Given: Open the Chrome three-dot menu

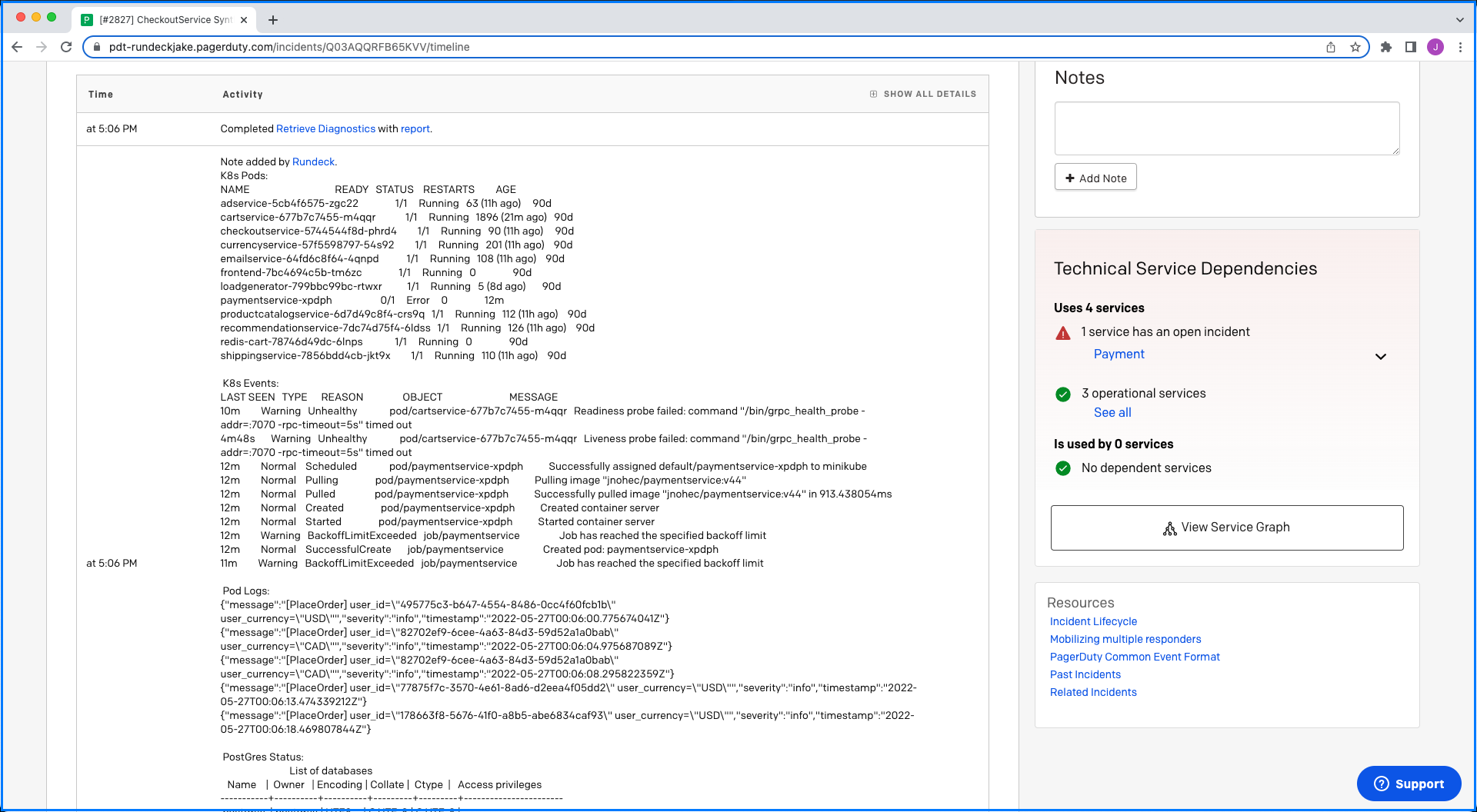Looking at the screenshot, I should click(1460, 47).
